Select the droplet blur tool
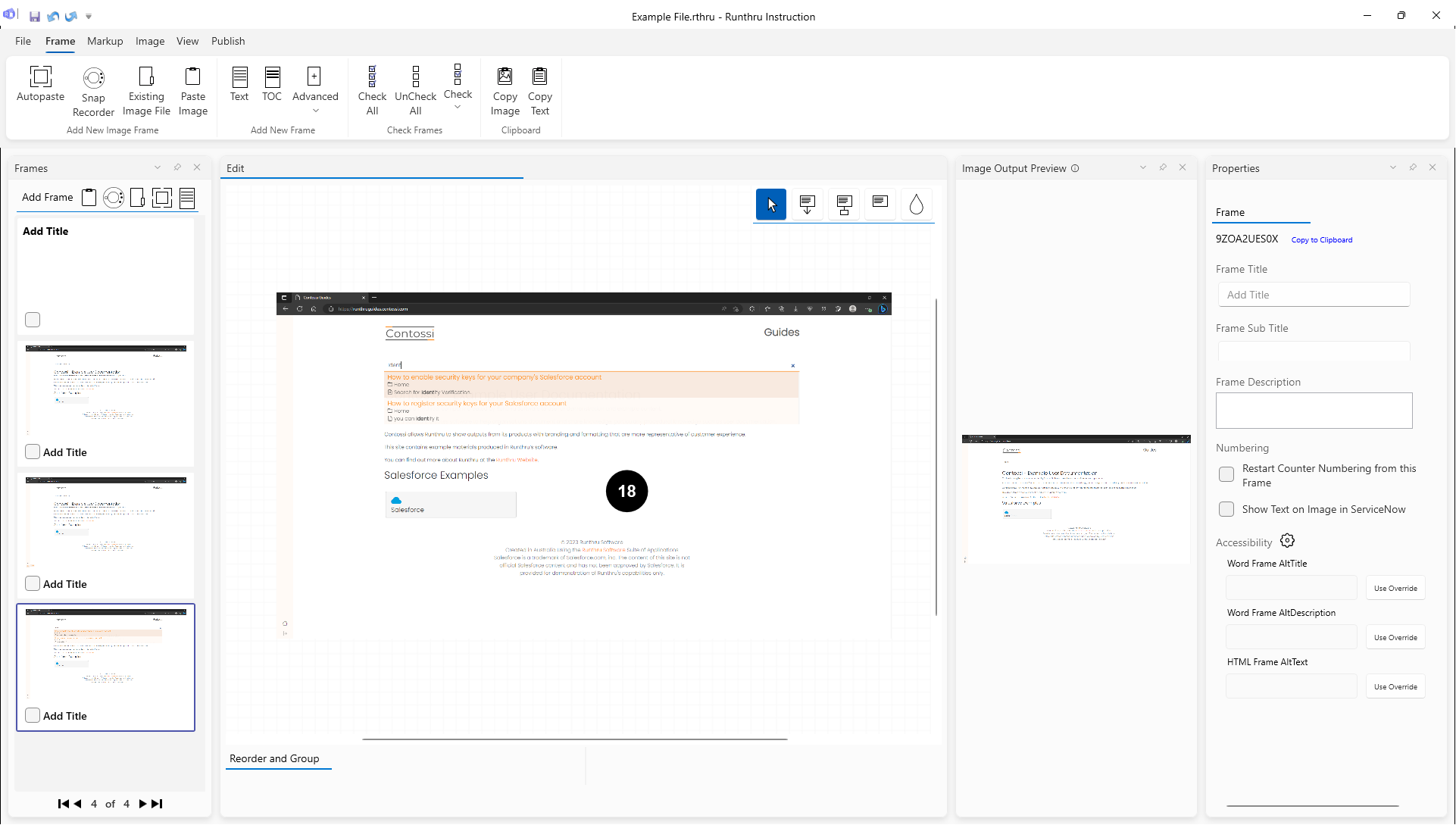The image size is (1456, 825). 916,205
